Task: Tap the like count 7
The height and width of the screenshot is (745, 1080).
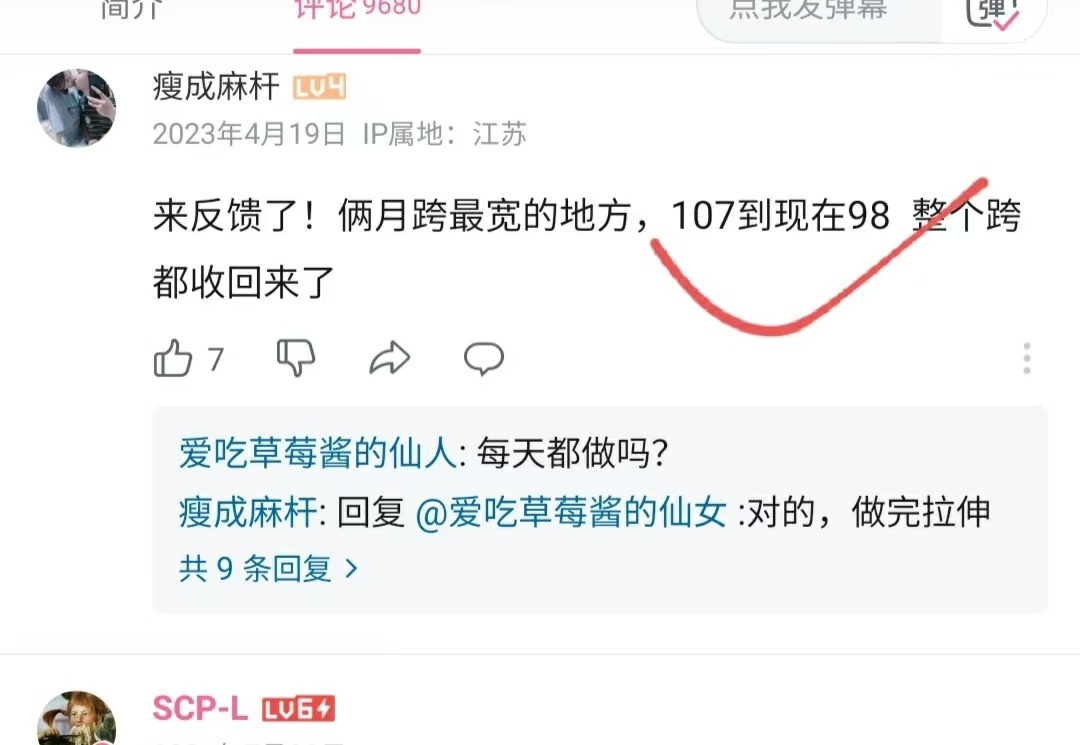Action: pyautogui.click(x=216, y=359)
